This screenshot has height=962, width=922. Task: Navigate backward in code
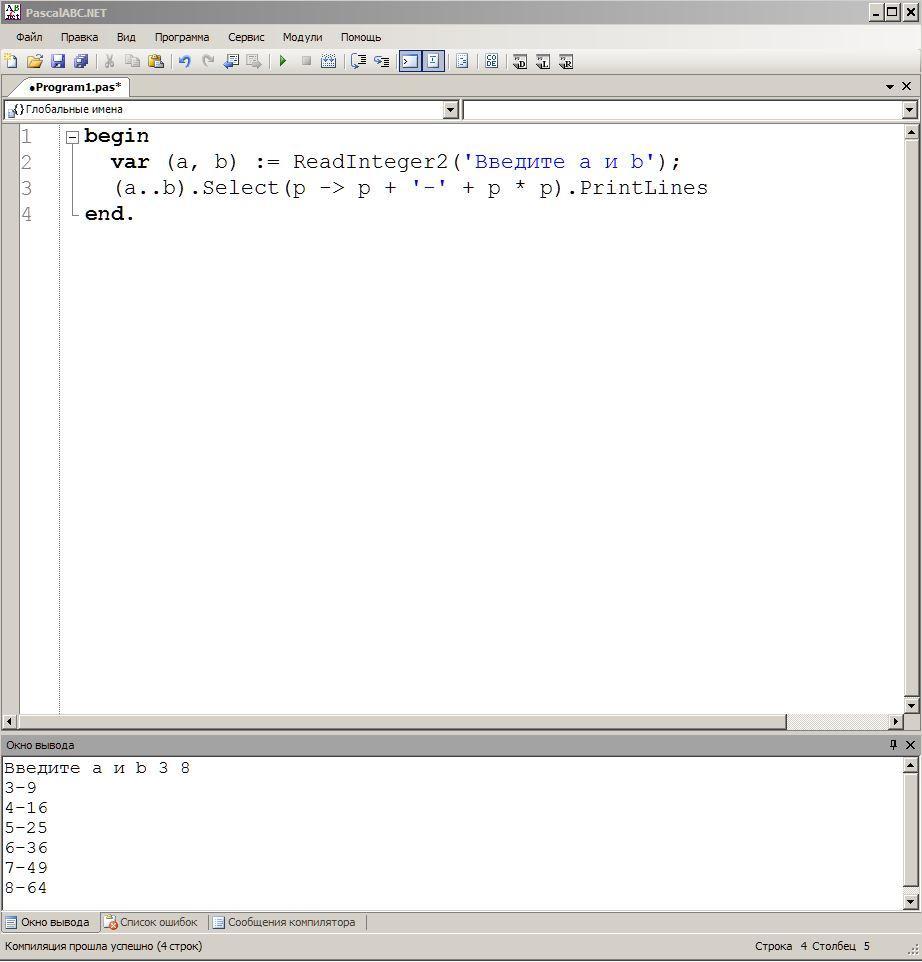click(231, 61)
